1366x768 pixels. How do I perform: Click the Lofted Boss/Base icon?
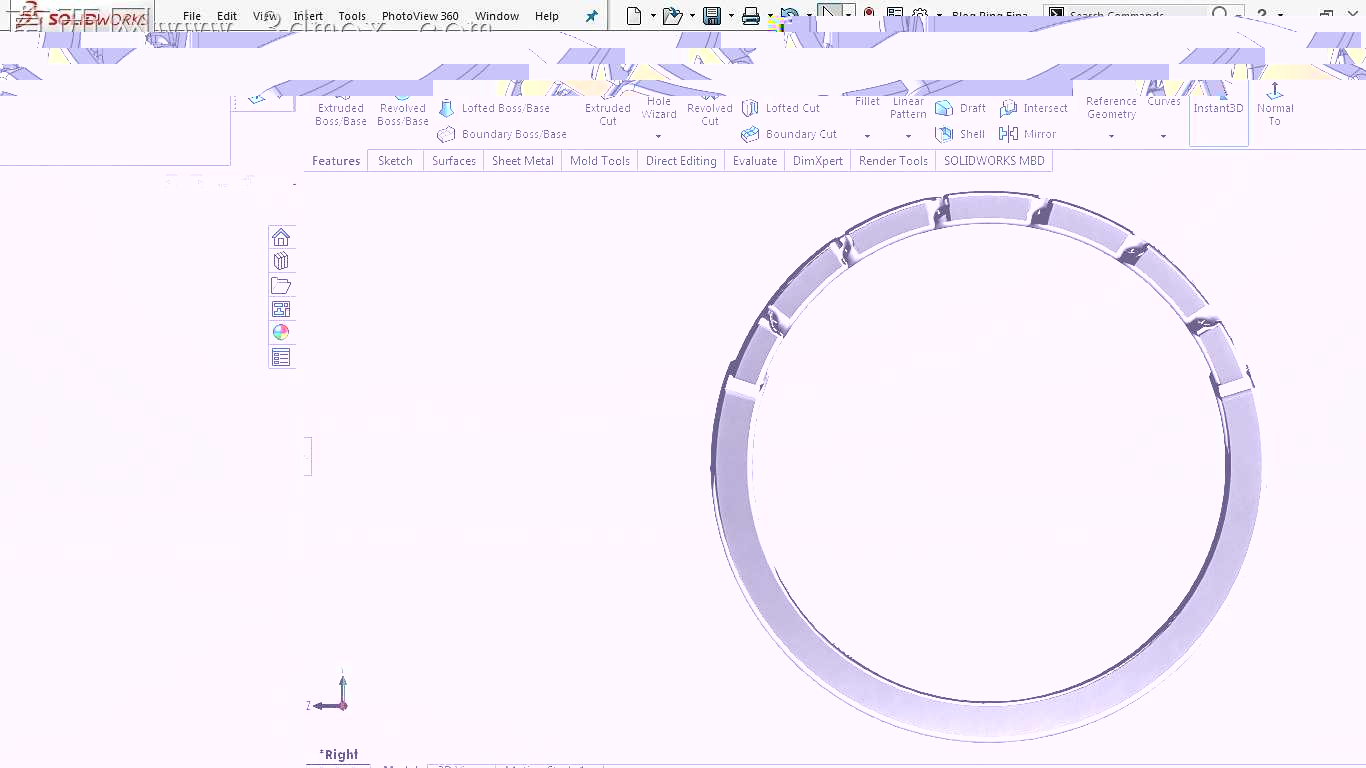pyautogui.click(x=447, y=108)
